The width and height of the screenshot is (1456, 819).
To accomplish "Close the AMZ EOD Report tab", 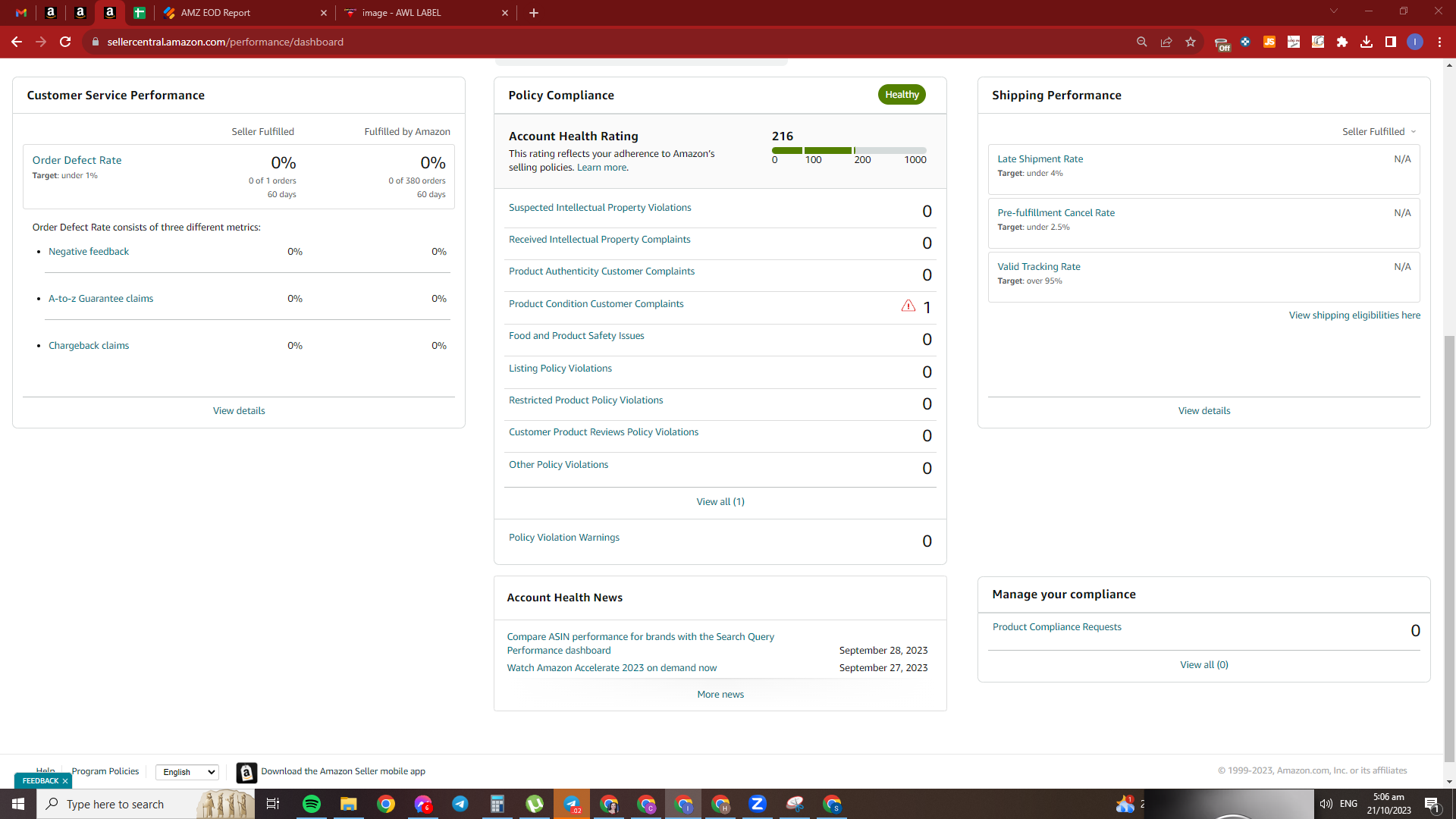I will [324, 13].
